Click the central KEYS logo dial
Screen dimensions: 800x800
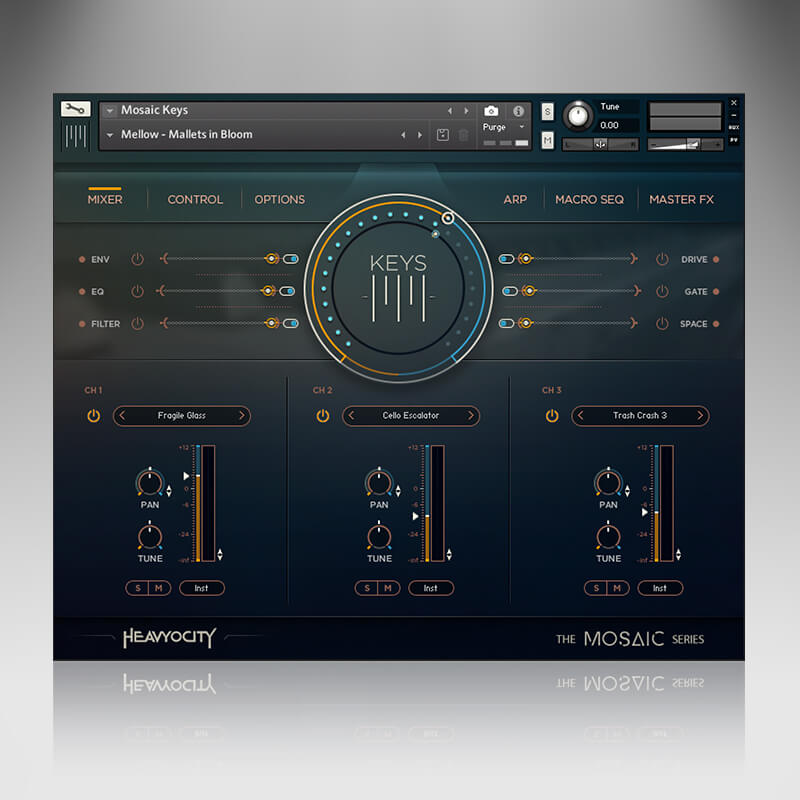point(400,287)
